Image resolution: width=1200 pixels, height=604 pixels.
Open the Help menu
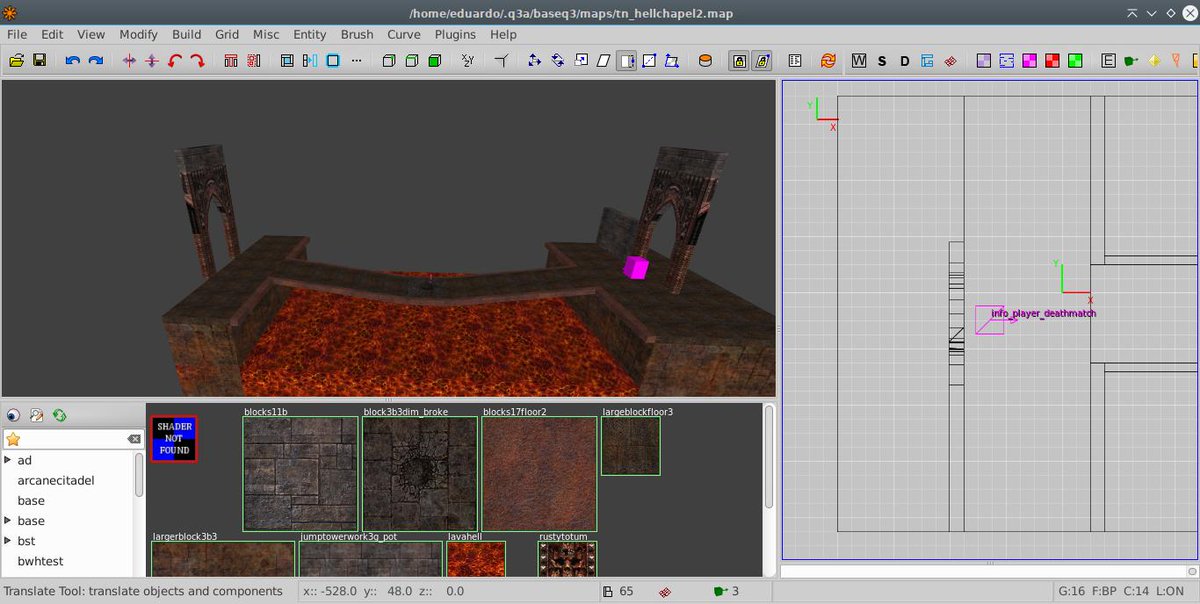point(503,34)
